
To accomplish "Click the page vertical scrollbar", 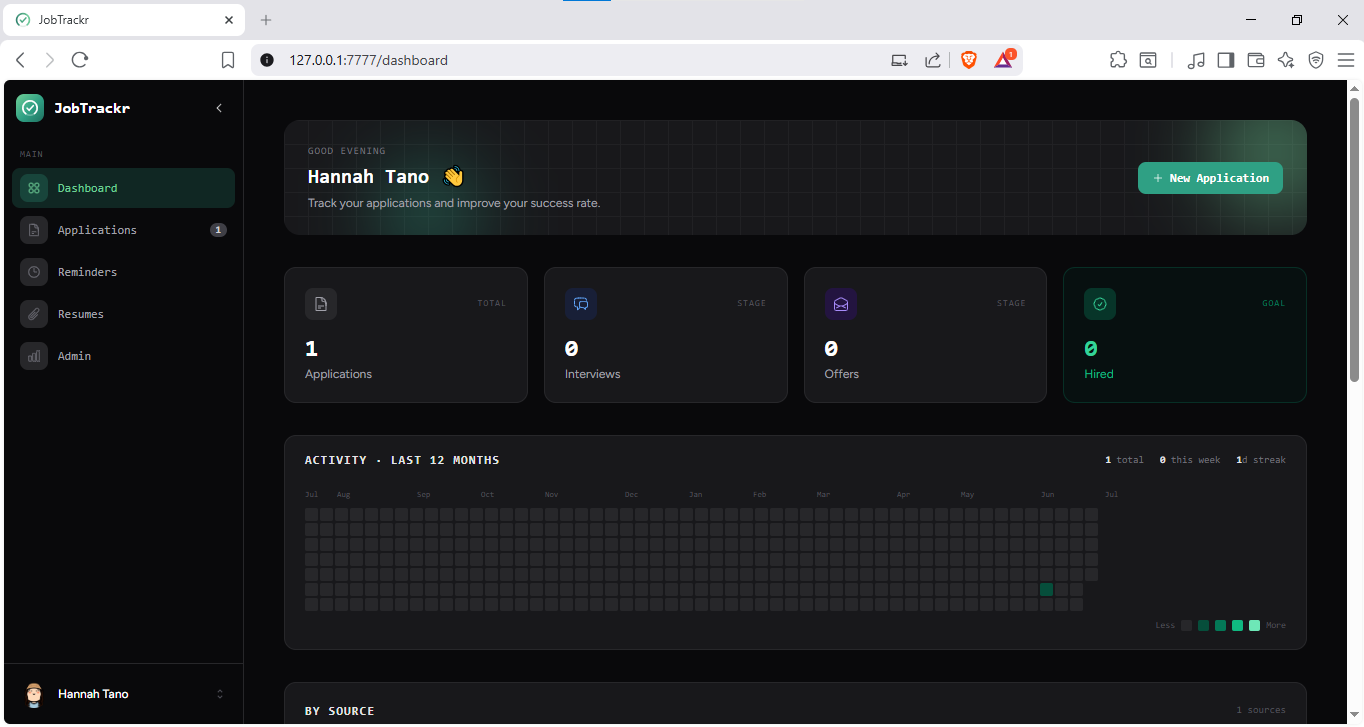I will click(x=1355, y=239).
